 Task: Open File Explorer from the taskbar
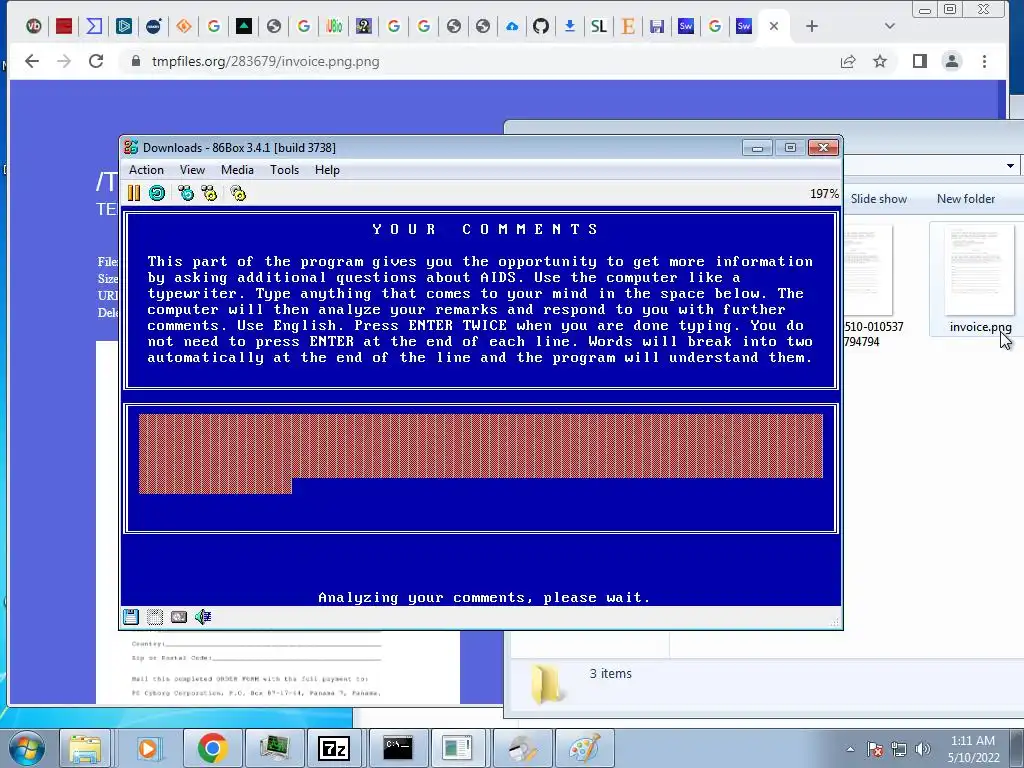86,748
